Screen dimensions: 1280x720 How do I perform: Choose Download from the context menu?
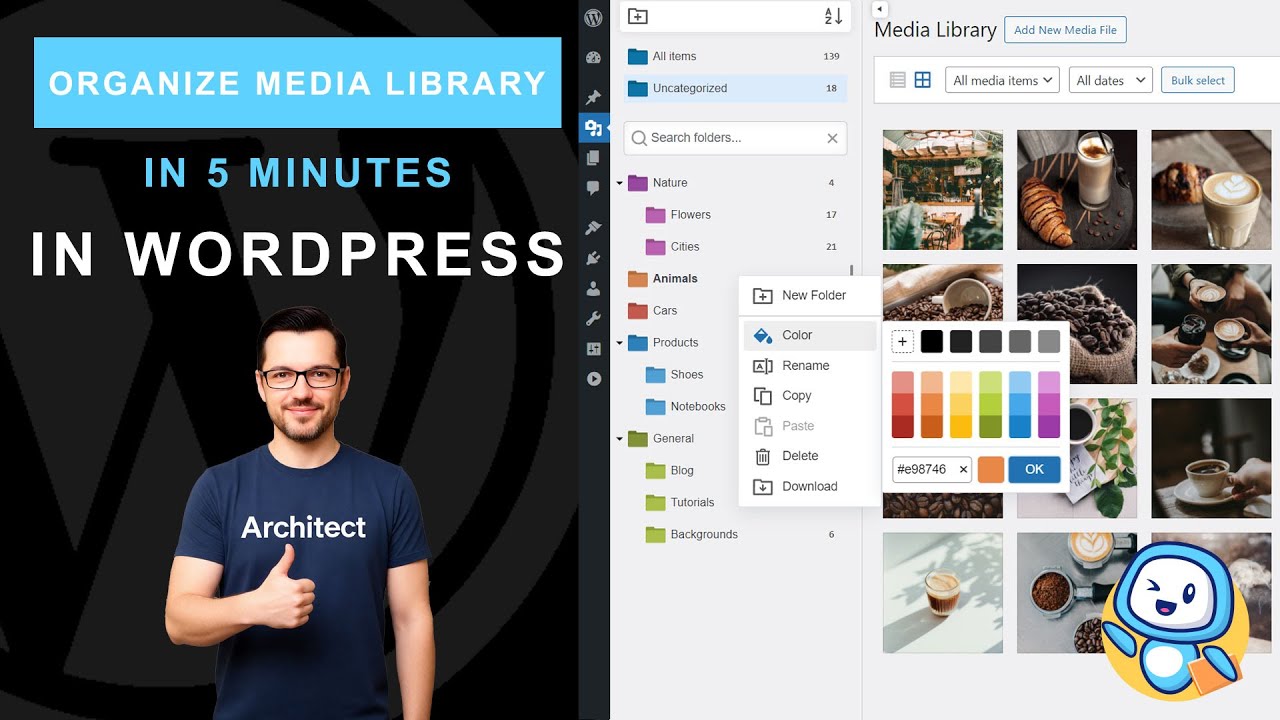tap(809, 487)
